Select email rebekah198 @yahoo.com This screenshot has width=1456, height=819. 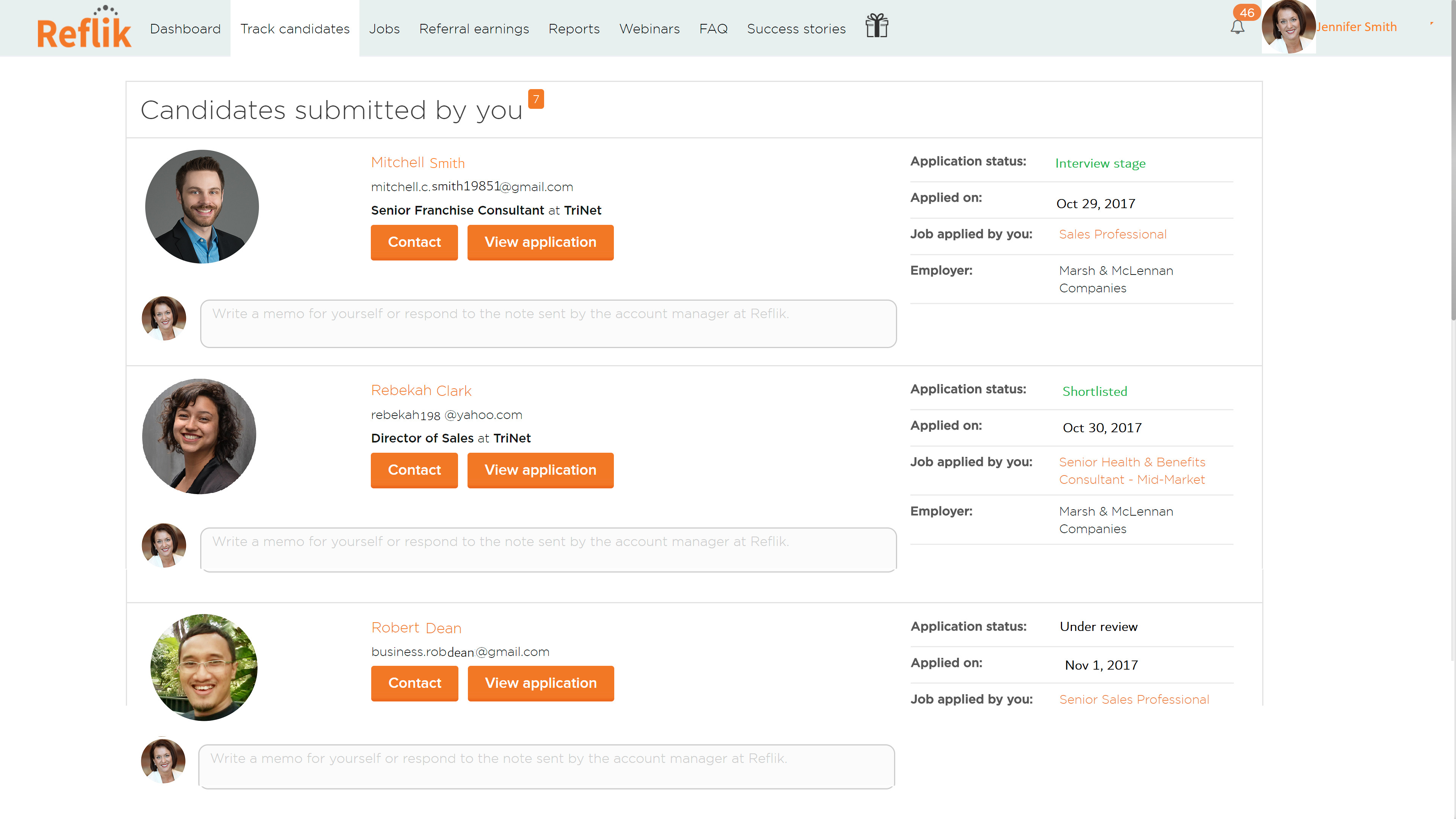click(447, 415)
